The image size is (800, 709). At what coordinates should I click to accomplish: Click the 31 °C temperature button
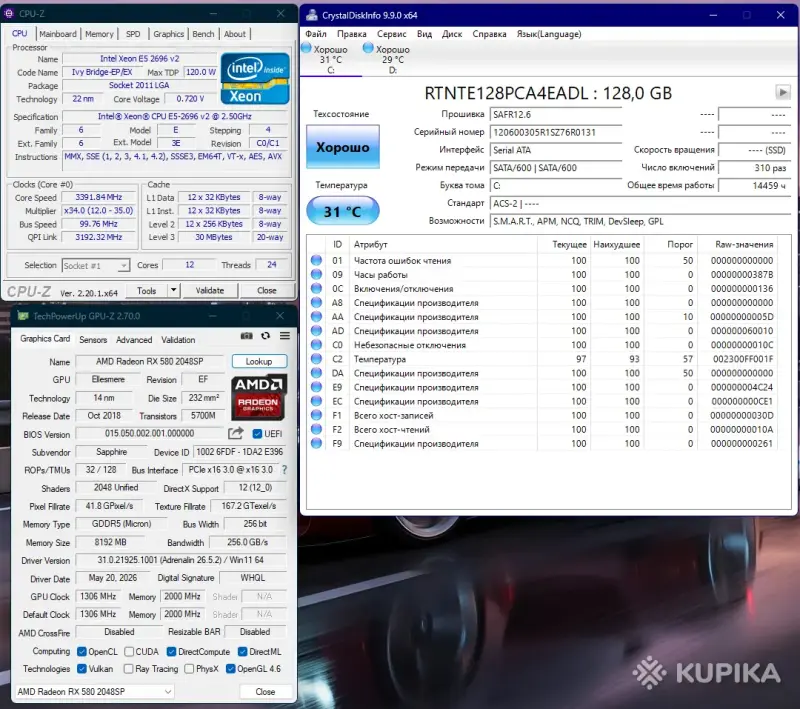(343, 211)
